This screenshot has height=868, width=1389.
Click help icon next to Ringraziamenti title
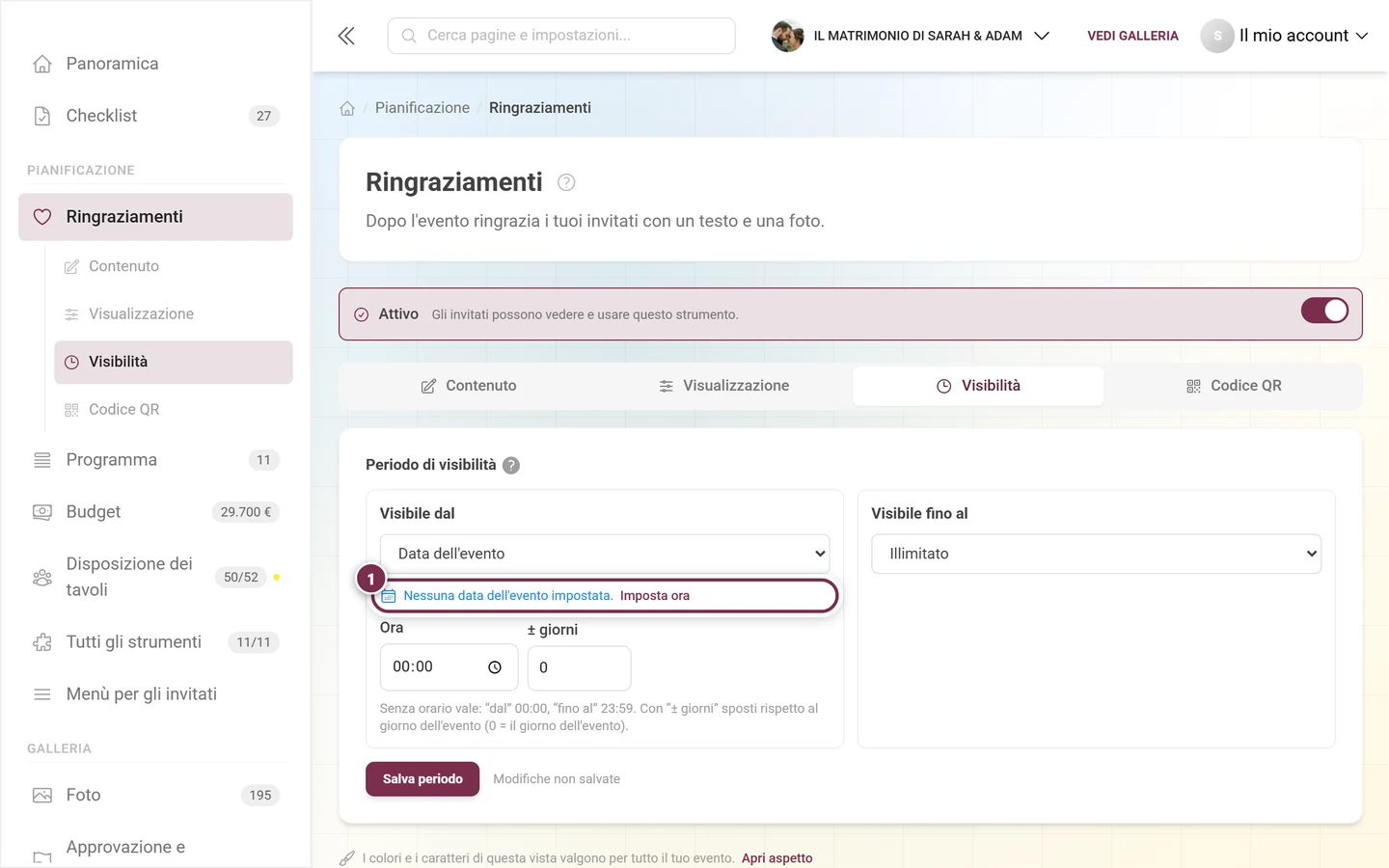(566, 182)
